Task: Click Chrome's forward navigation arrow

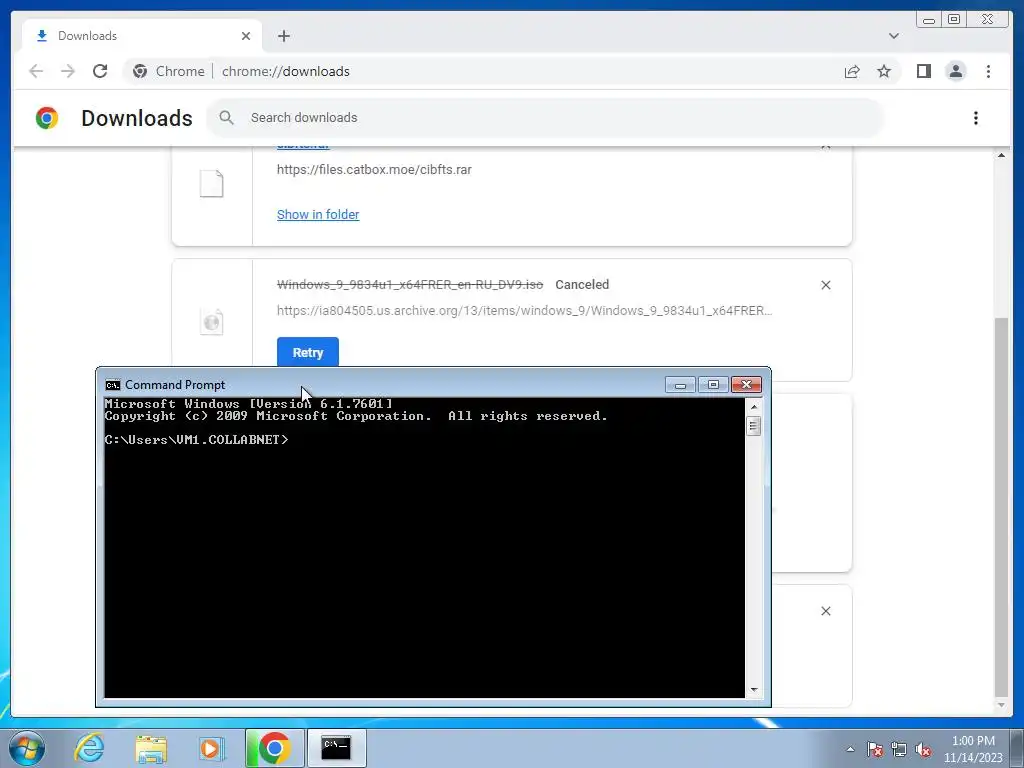Action: point(68,71)
